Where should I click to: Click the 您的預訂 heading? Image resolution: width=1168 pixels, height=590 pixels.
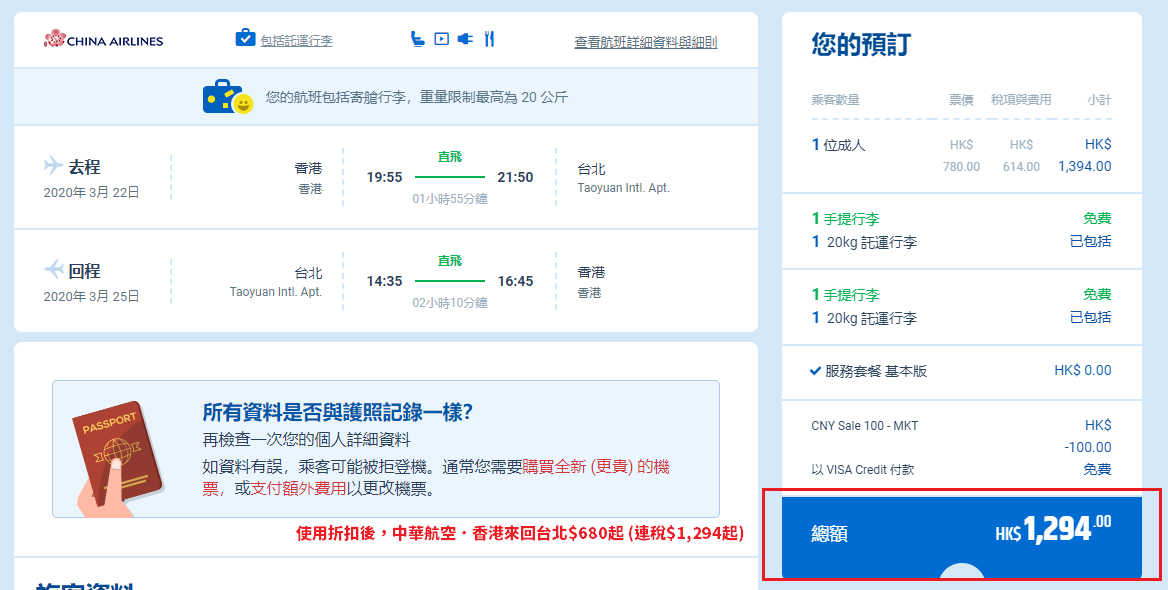860,45
